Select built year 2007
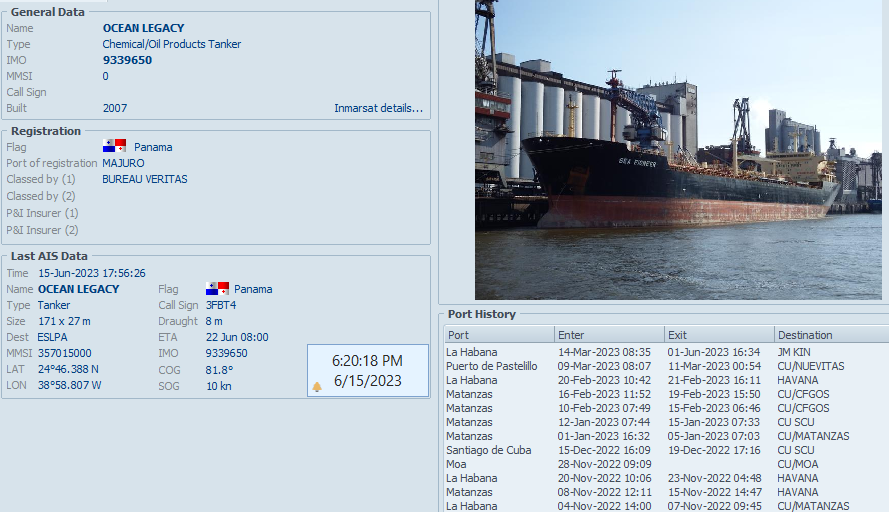Image resolution: width=889 pixels, height=512 pixels. click(x=115, y=108)
